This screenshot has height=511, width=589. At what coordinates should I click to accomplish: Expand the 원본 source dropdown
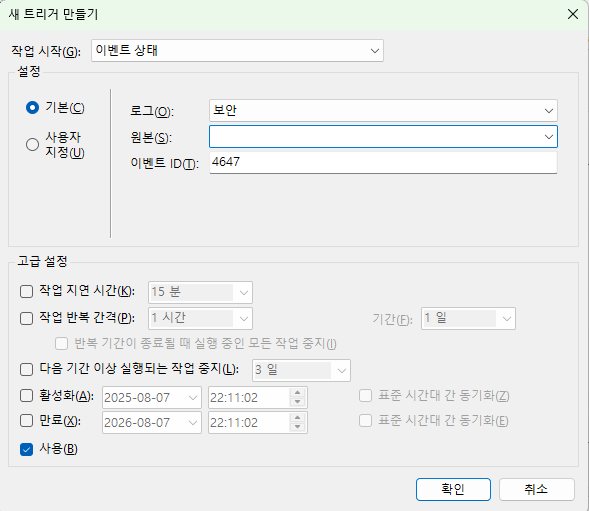pos(548,137)
